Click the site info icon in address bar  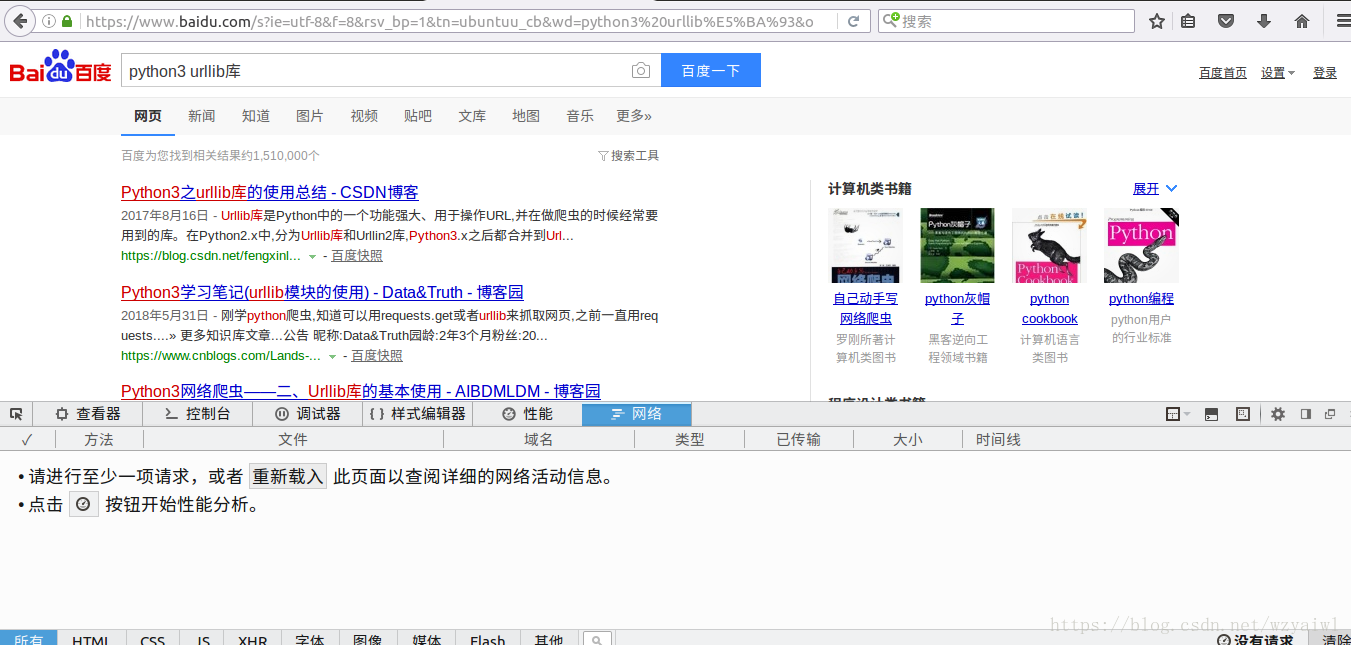click(x=47, y=21)
